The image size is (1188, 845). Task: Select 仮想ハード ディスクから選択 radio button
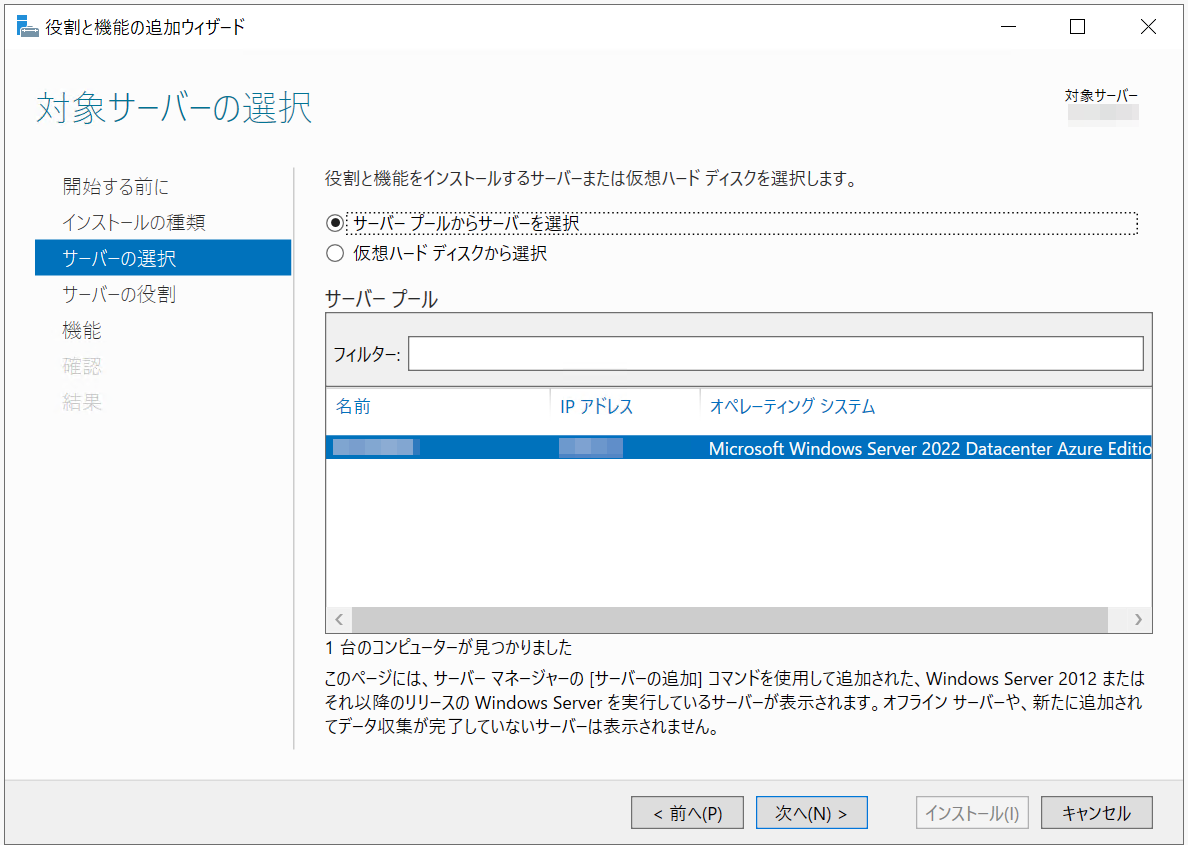pyautogui.click(x=335, y=254)
